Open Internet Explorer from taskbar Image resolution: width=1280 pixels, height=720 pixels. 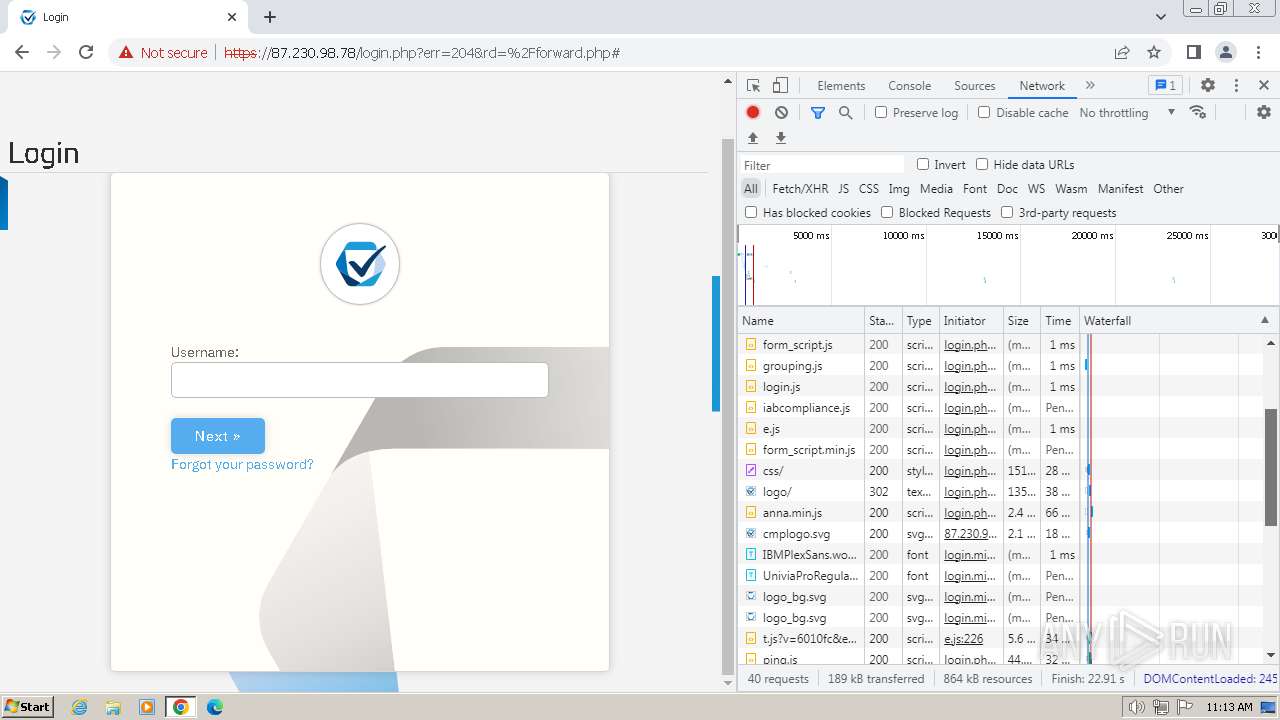coord(79,707)
